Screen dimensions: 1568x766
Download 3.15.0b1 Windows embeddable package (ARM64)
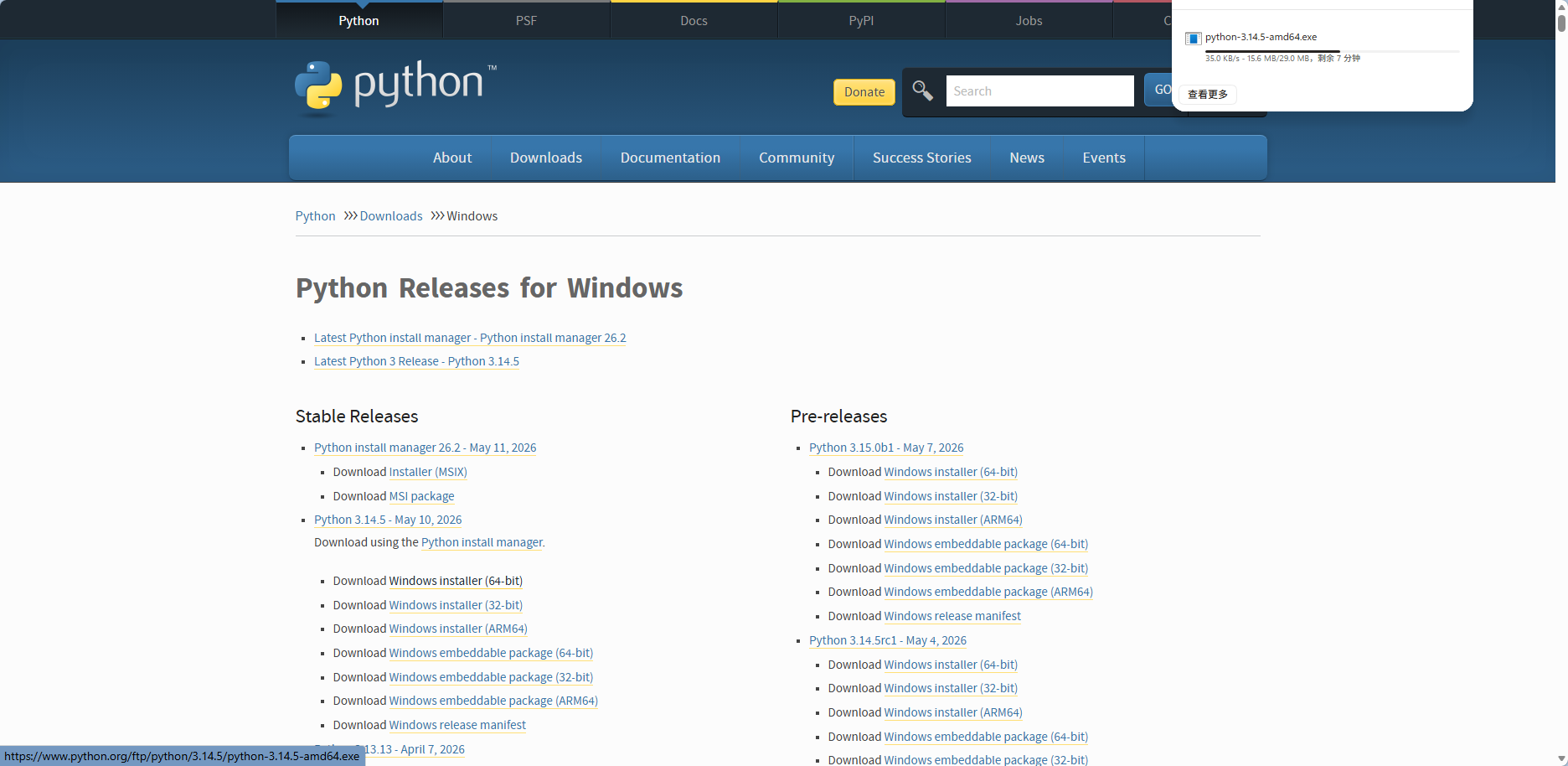coord(988,592)
